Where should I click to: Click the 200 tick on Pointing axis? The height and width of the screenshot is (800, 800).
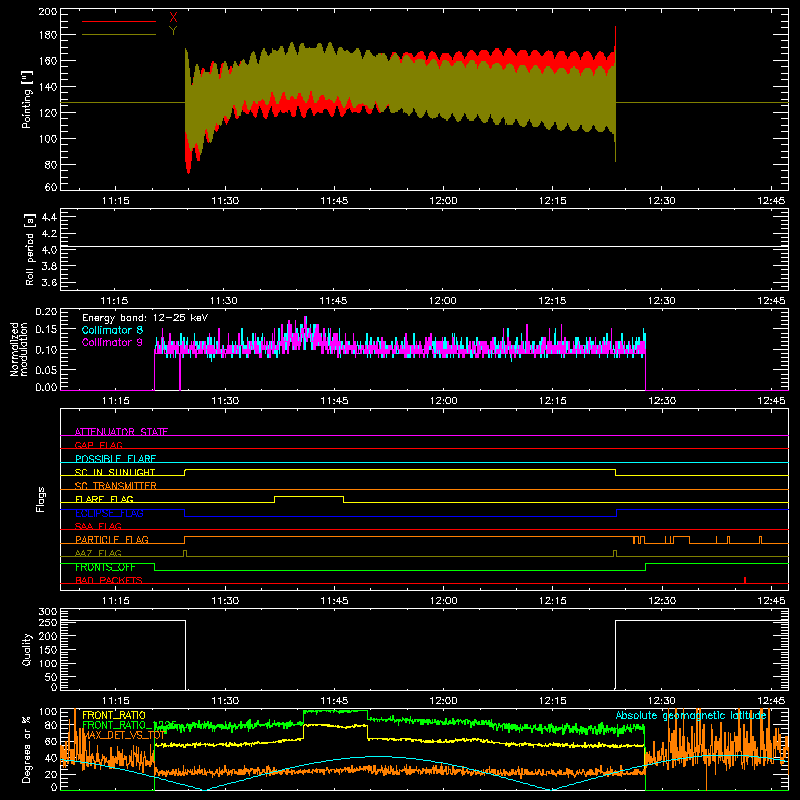point(48,11)
